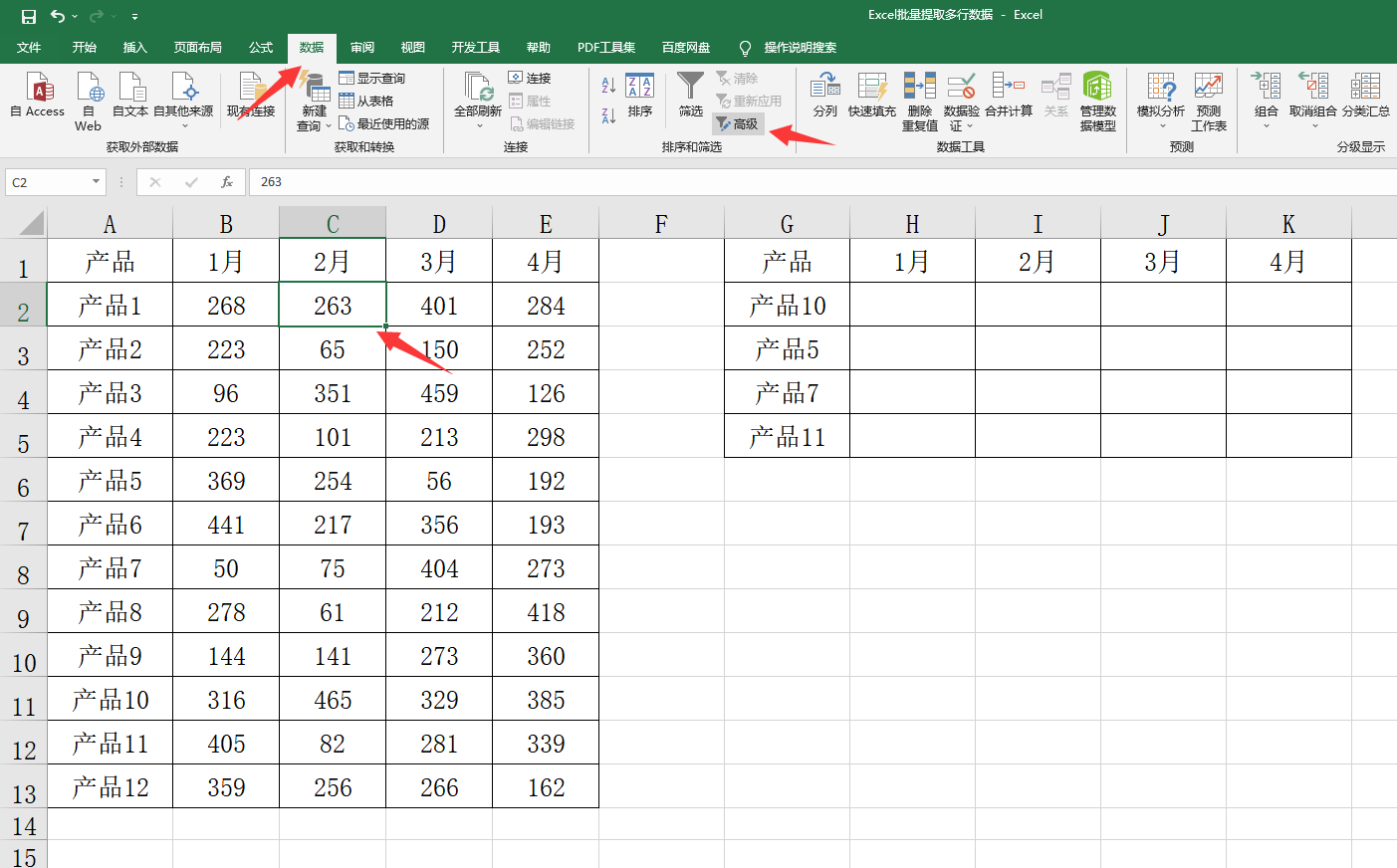Switch to the PDF工具集 tab

(606, 48)
